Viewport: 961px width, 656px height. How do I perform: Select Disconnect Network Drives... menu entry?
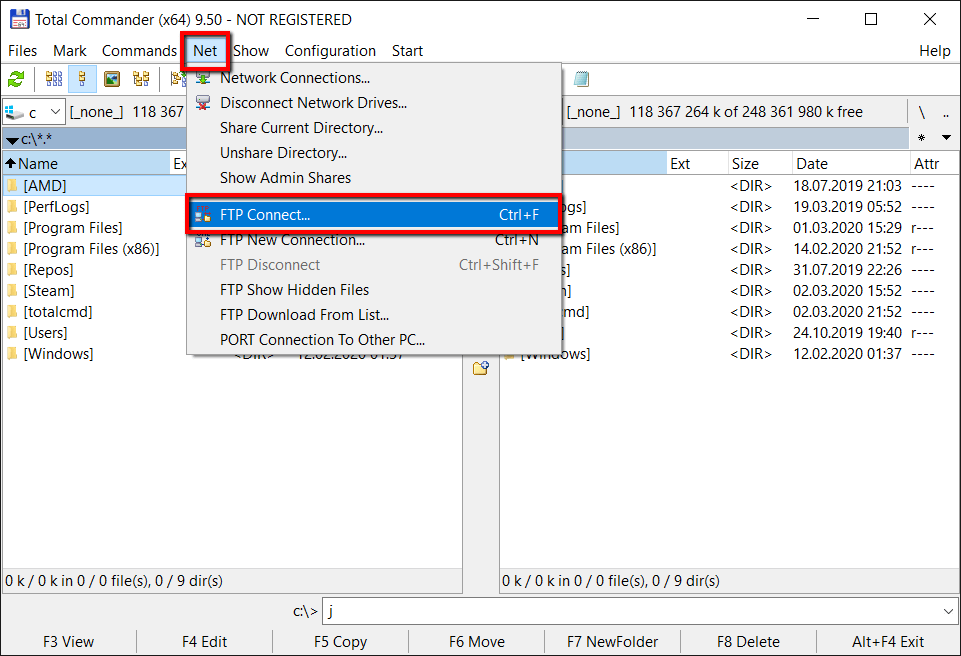pos(374,103)
